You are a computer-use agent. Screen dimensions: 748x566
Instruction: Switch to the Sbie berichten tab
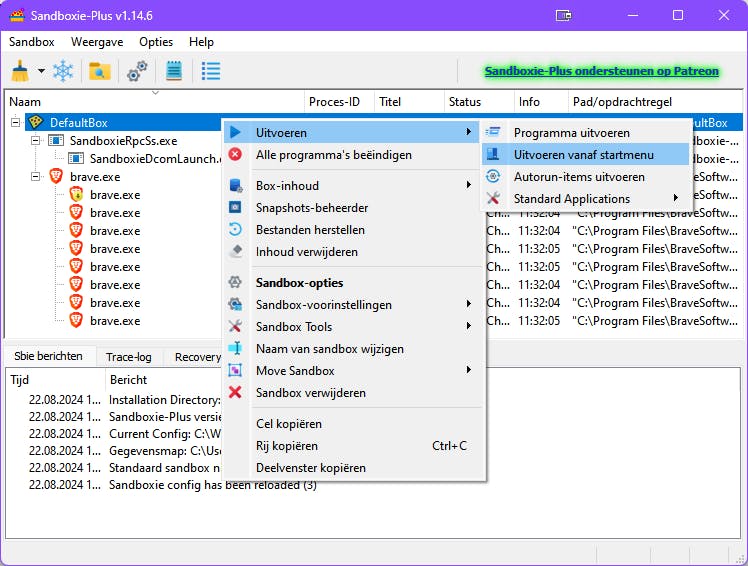[x=48, y=356]
